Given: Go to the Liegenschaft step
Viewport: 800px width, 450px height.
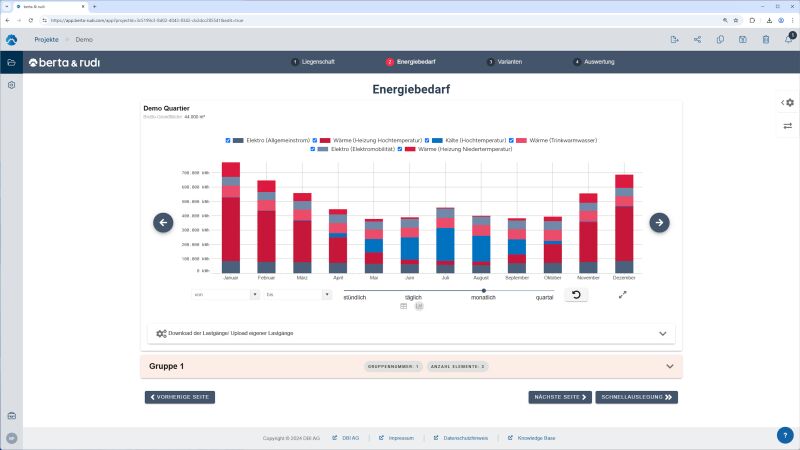Looking at the screenshot, I should [x=313, y=62].
